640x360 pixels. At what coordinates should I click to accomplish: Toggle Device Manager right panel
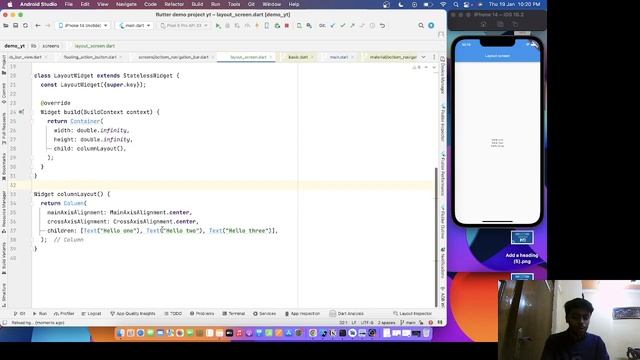[x=442, y=75]
